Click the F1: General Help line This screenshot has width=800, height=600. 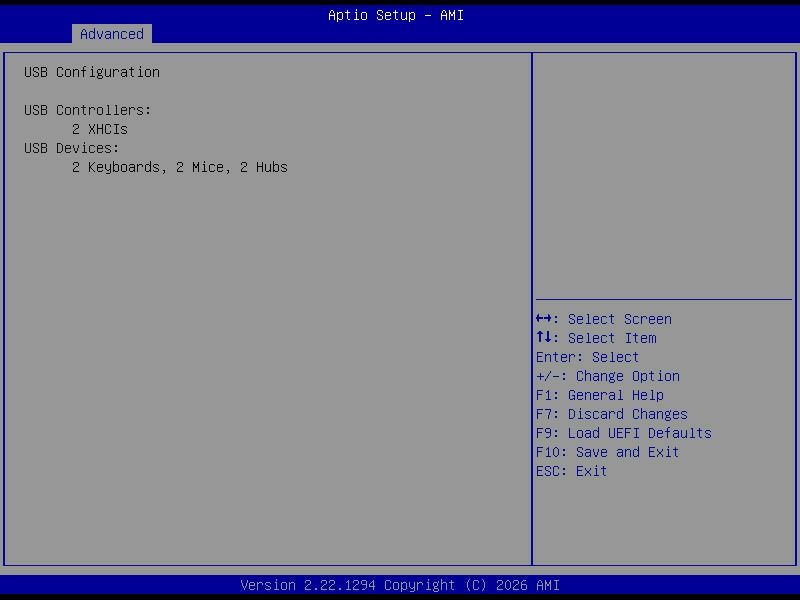tap(599, 395)
